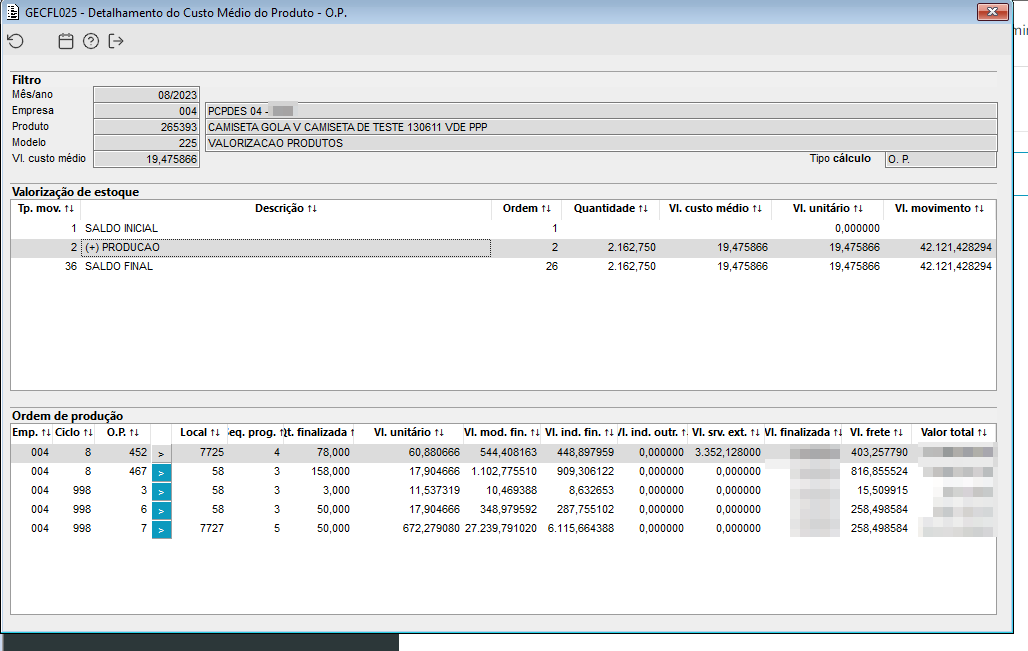Click movement value 42.121,428294 in PRODUCAO row

point(955,247)
